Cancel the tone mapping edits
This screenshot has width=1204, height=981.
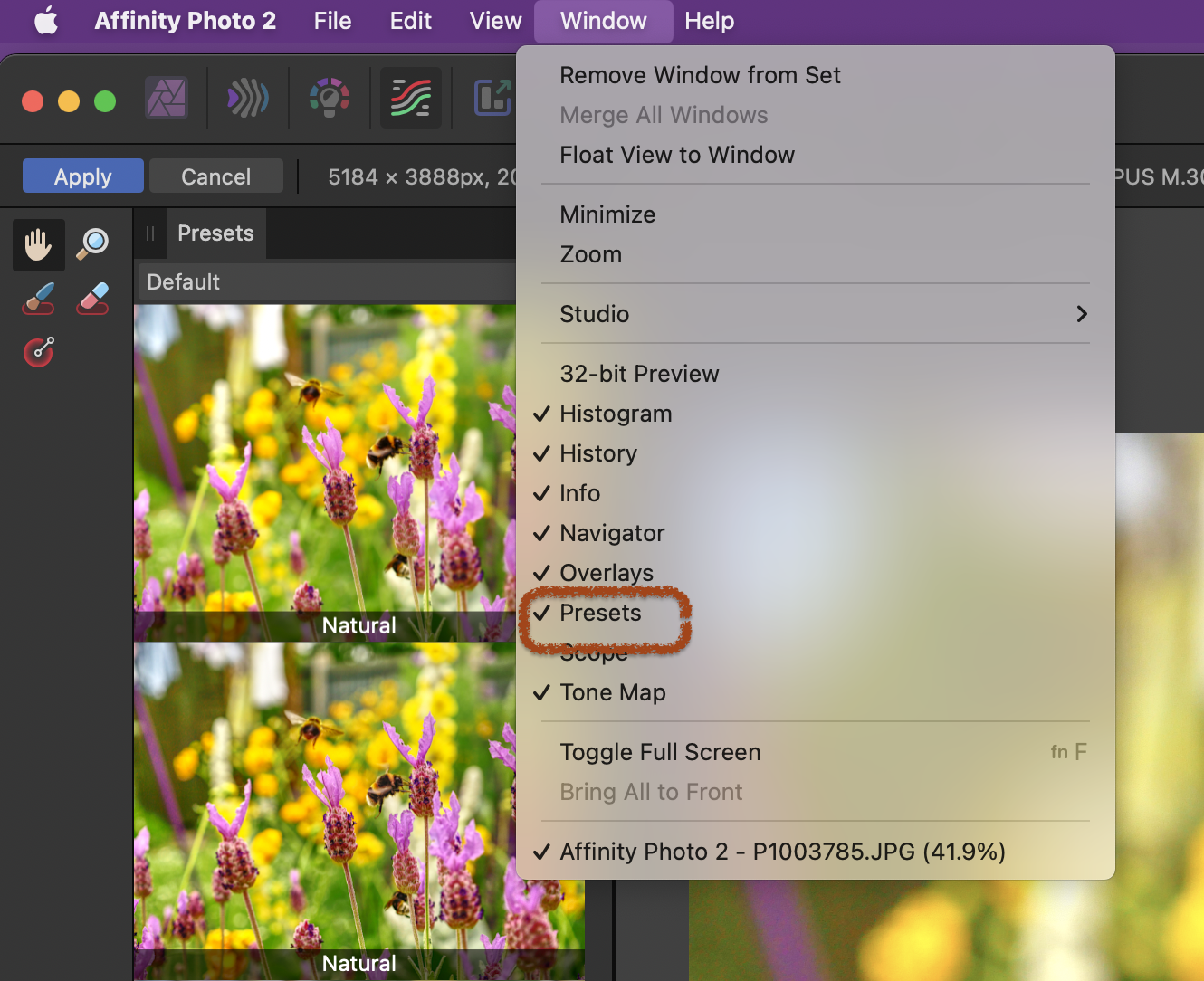pos(216,176)
